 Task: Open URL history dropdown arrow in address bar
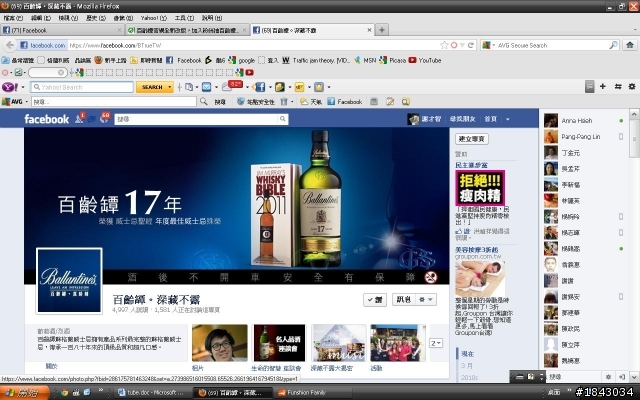462,45
